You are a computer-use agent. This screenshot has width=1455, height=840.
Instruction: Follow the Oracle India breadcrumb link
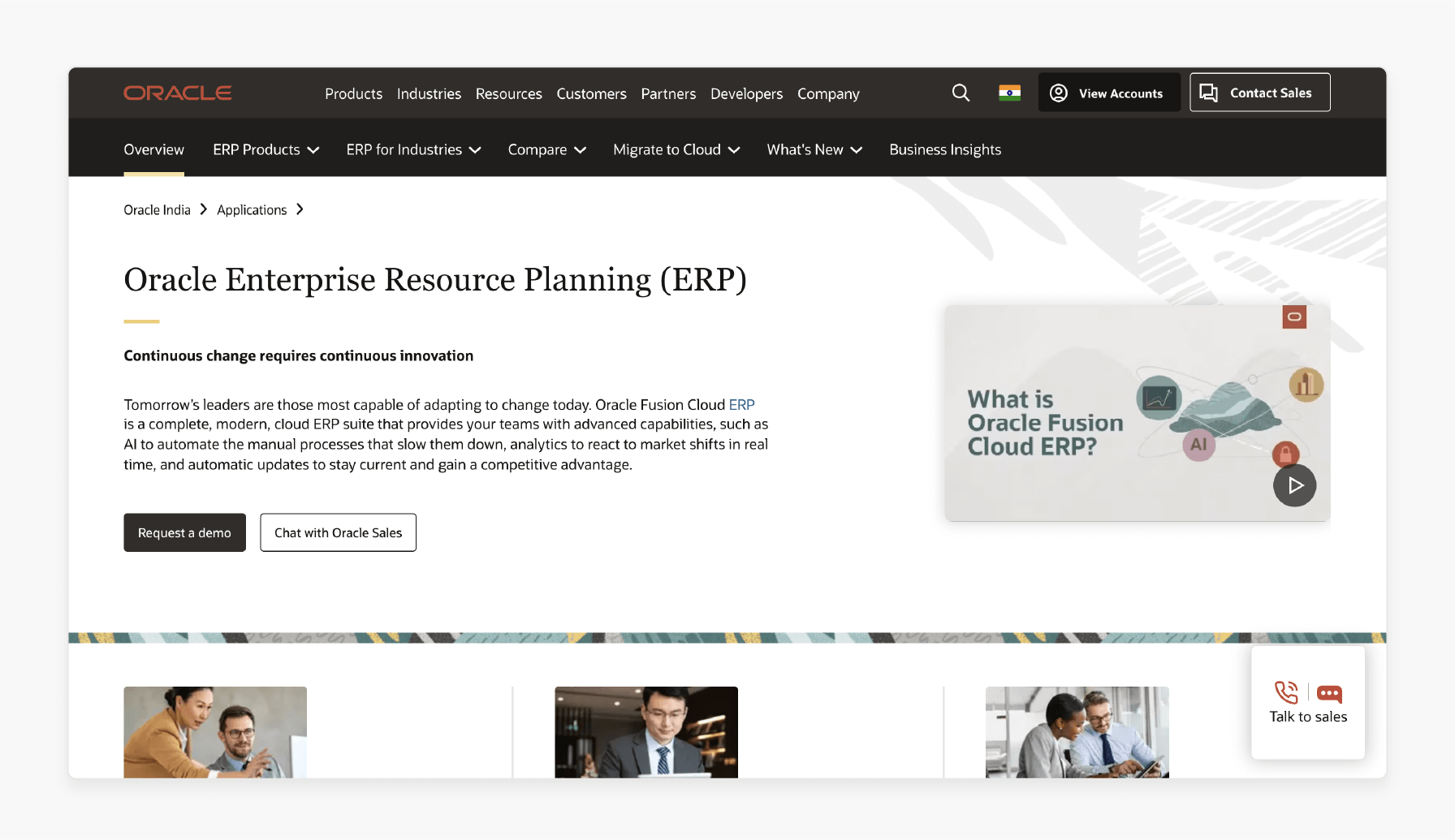(x=157, y=209)
